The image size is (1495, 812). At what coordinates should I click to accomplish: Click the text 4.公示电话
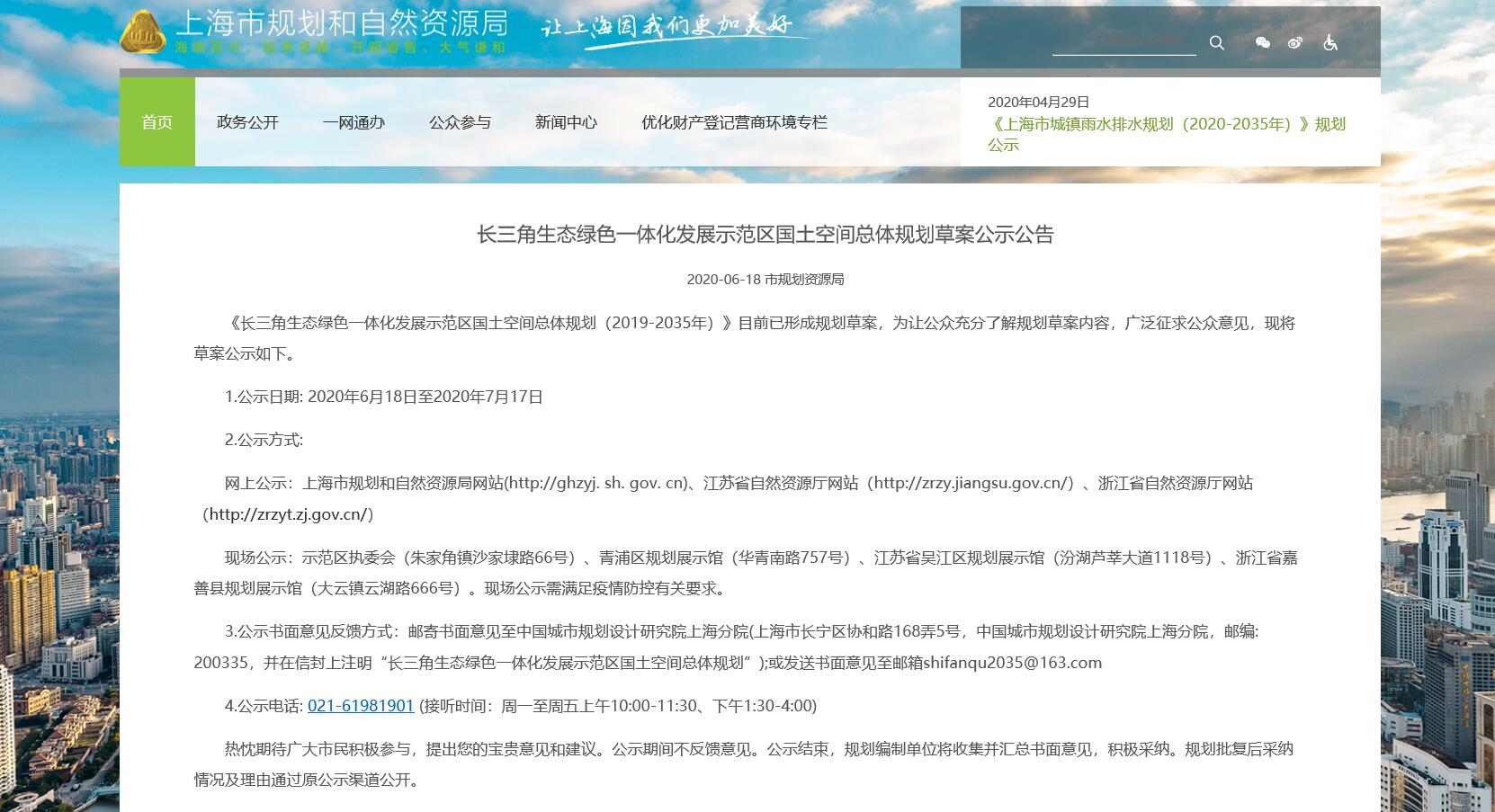click(264, 706)
